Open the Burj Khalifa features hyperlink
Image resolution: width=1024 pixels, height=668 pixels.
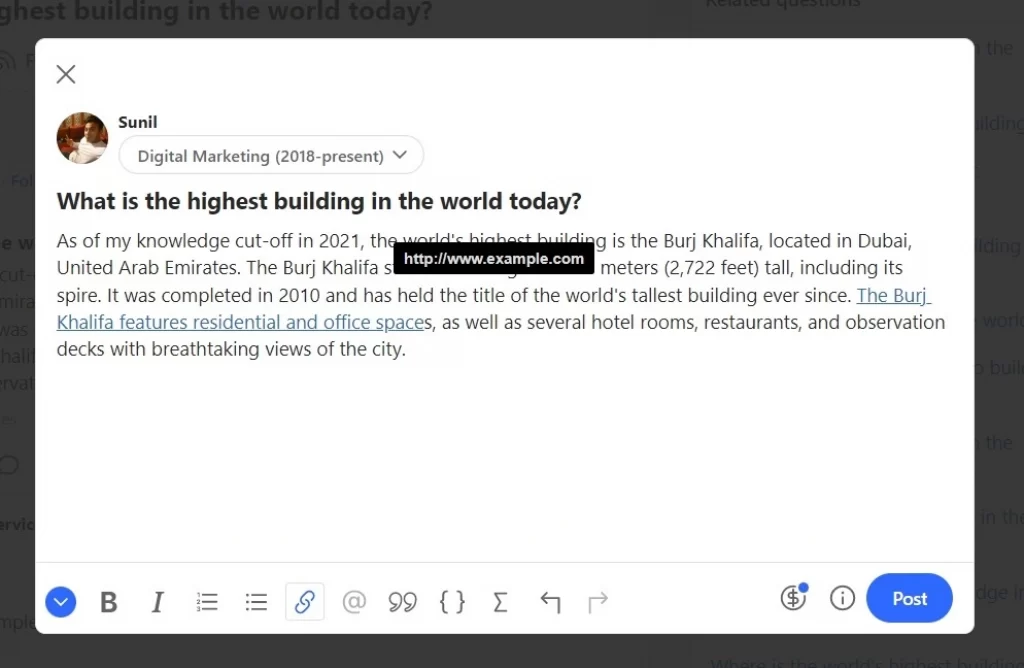(240, 322)
